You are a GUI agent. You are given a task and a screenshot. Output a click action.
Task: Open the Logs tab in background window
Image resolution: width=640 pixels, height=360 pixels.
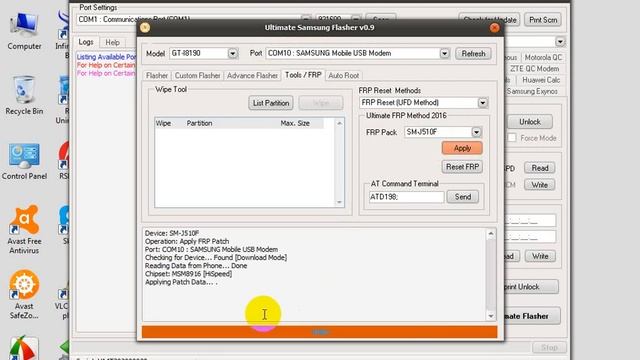pyautogui.click(x=86, y=42)
